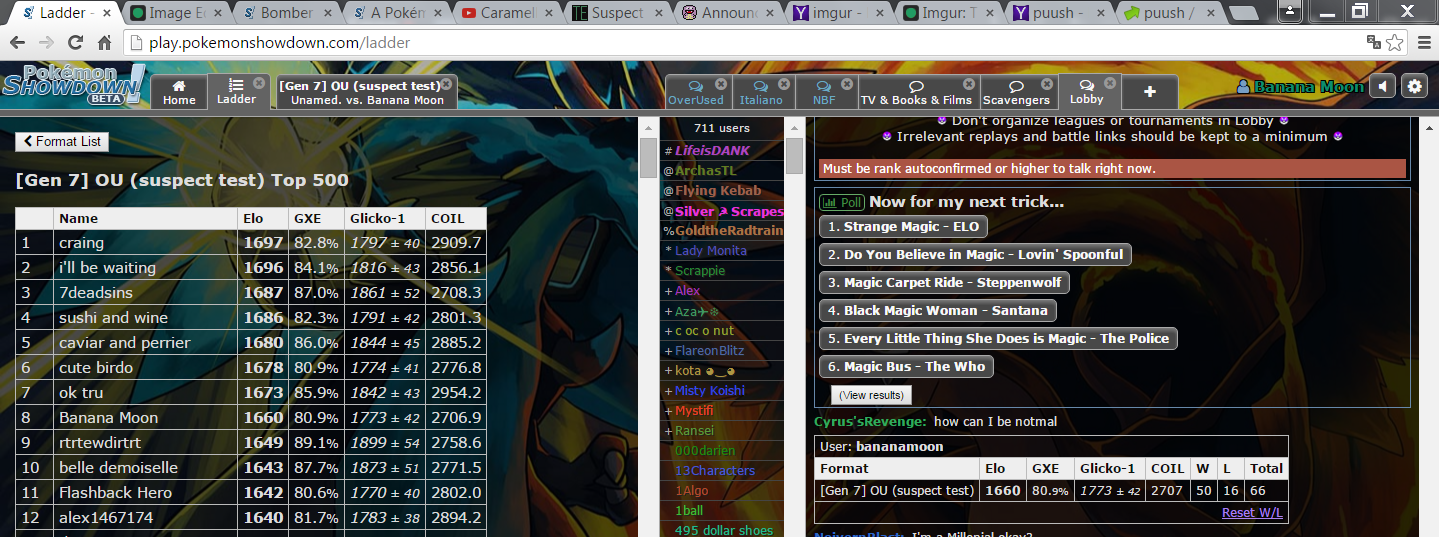Click 7deadsins ladder row name

pyautogui.click(x=96, y=293)
